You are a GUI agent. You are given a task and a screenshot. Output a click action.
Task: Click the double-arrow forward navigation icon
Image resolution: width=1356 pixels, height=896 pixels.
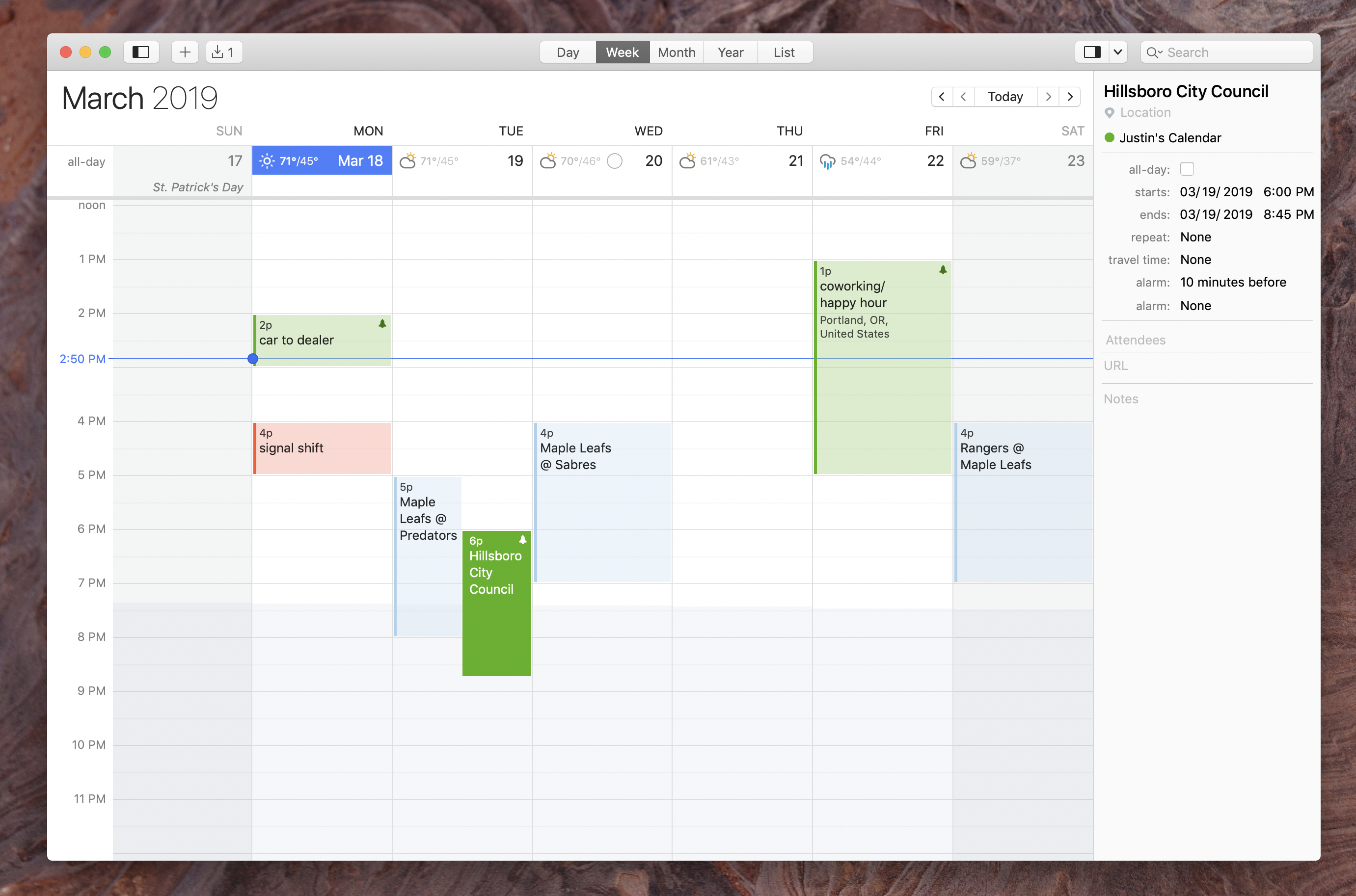[x=1070, y=96]
